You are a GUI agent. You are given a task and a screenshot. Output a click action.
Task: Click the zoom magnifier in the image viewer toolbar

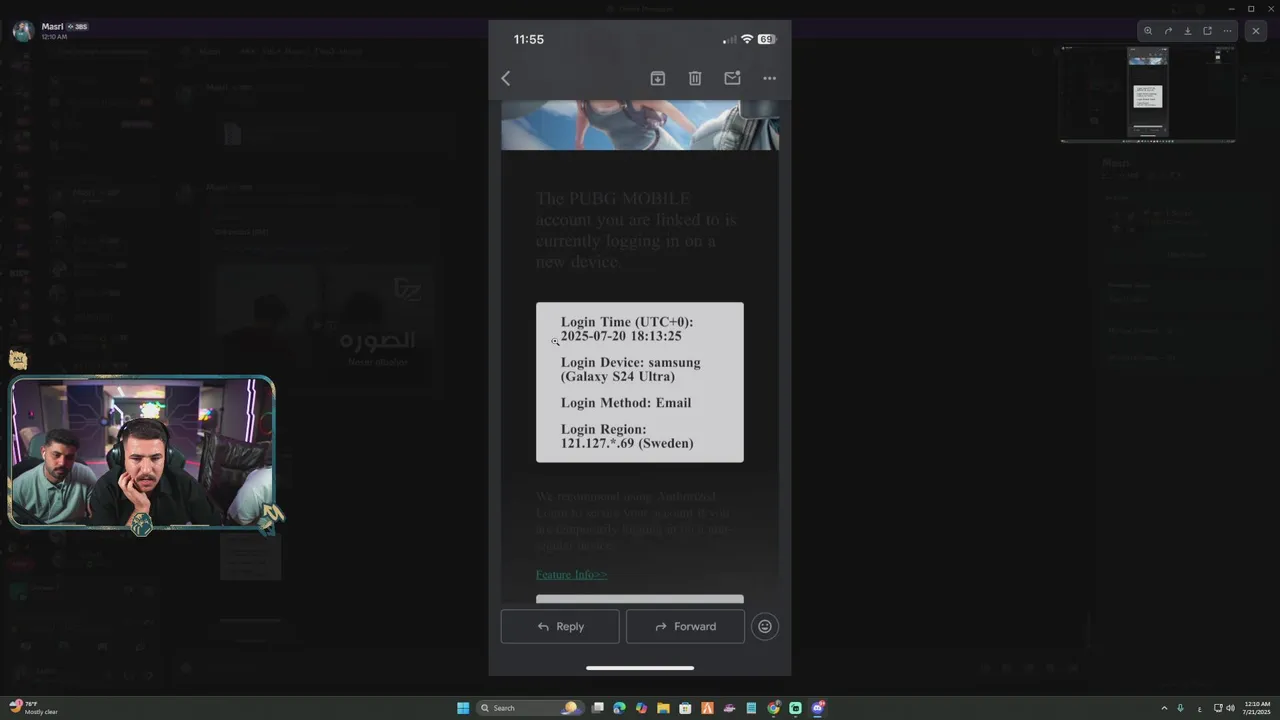1148,31
